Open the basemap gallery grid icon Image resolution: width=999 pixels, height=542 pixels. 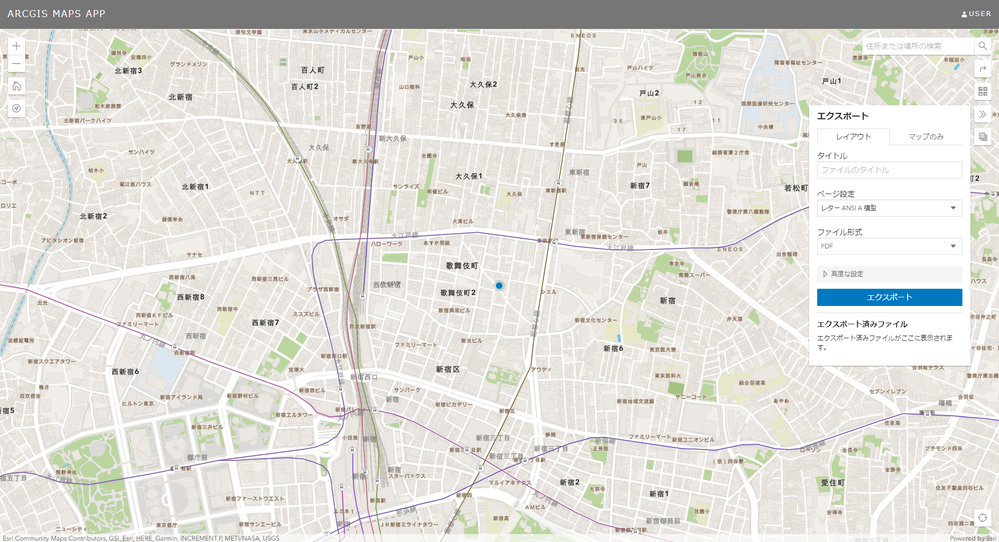click(982, 92)
